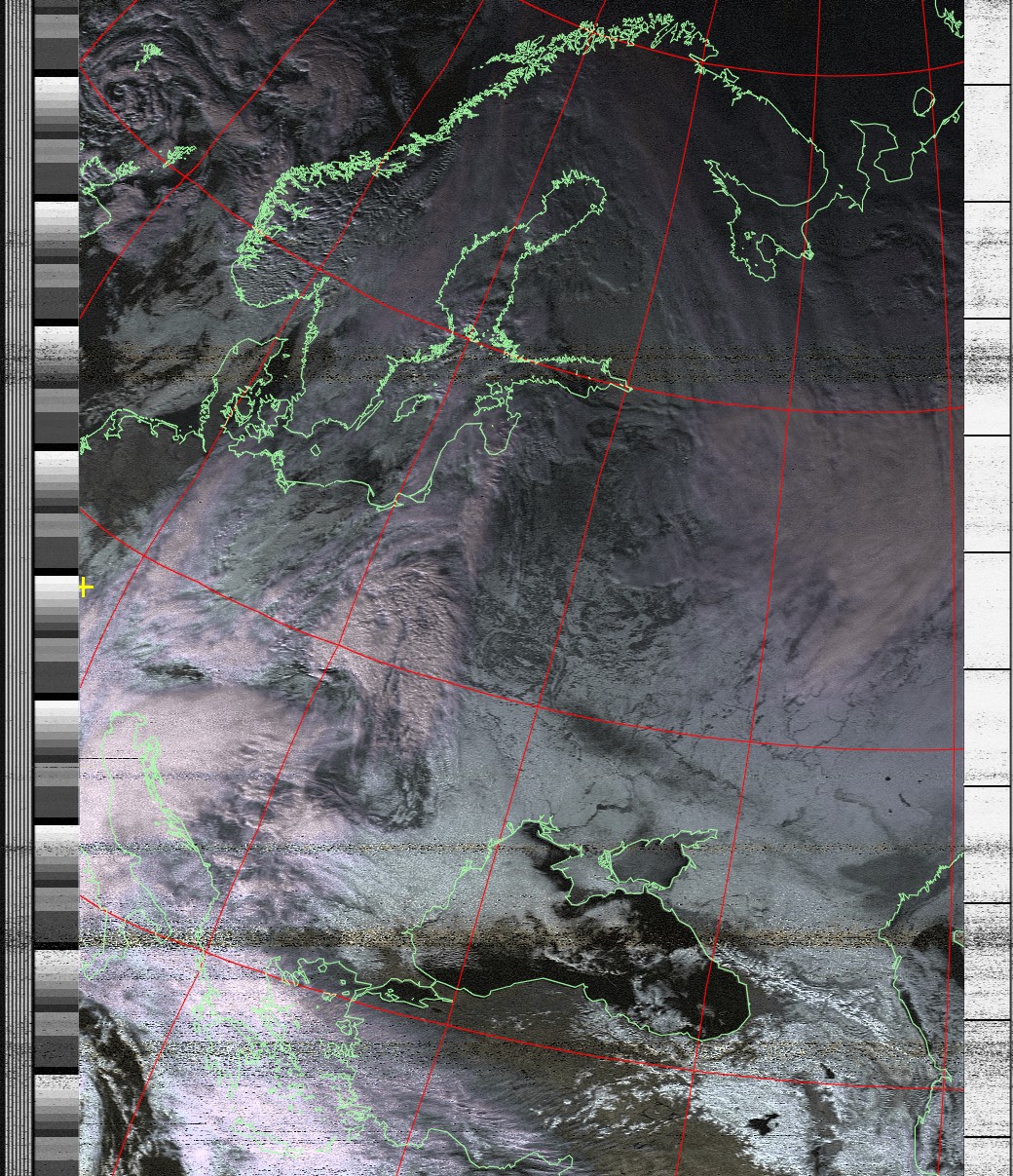Click the small island outline near top-right corner
Viewport: 1013px width, 1176px height.
pyautogui.click(x=923, y=101)
